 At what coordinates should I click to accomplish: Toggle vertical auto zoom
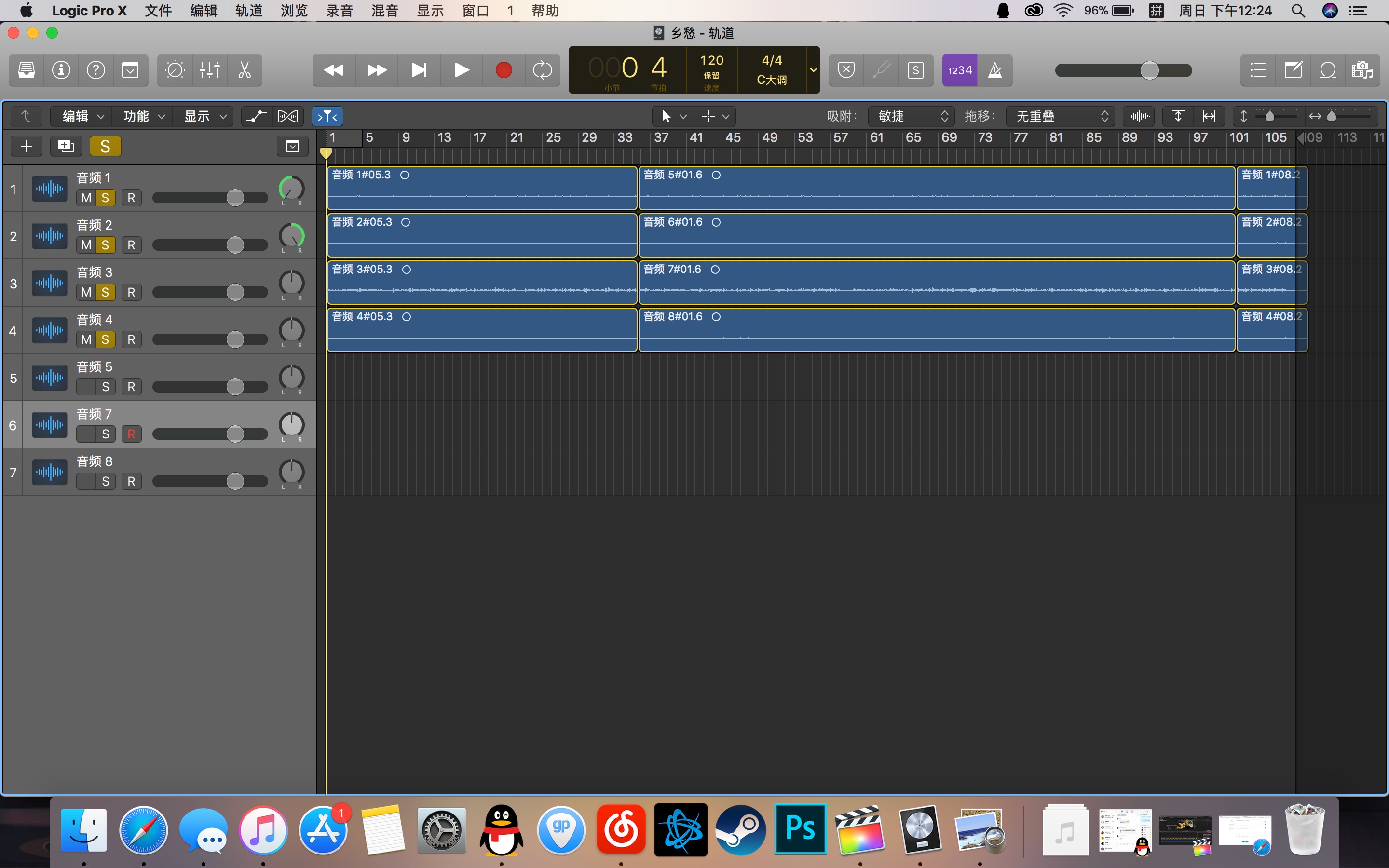pos(1178,116)
